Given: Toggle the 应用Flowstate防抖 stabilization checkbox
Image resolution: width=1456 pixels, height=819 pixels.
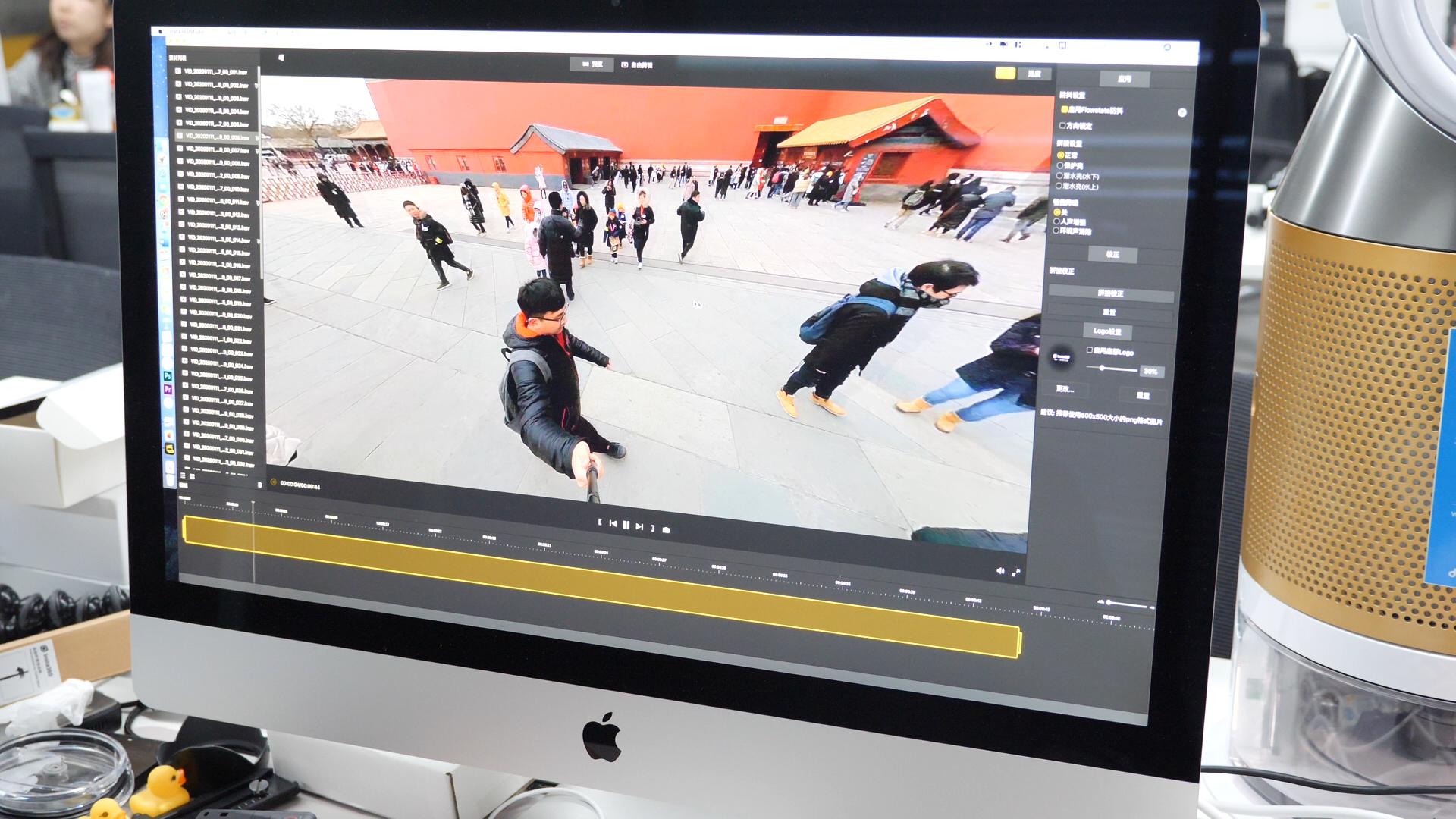Looking at the screenshot, I should click(x=1064, y=110).
